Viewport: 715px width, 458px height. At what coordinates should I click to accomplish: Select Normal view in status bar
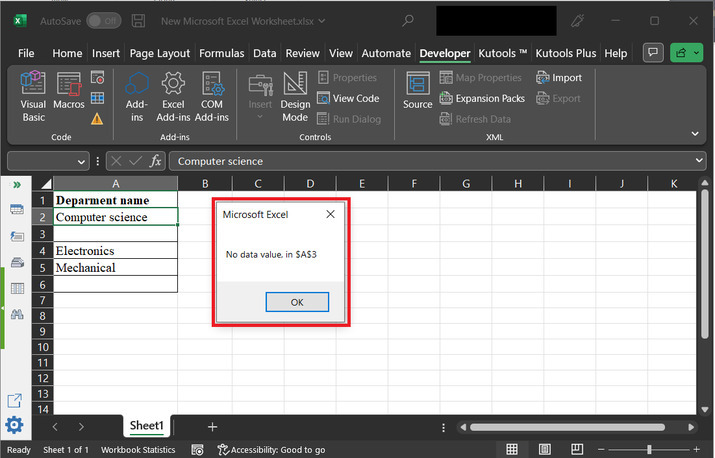coord(511,449)
